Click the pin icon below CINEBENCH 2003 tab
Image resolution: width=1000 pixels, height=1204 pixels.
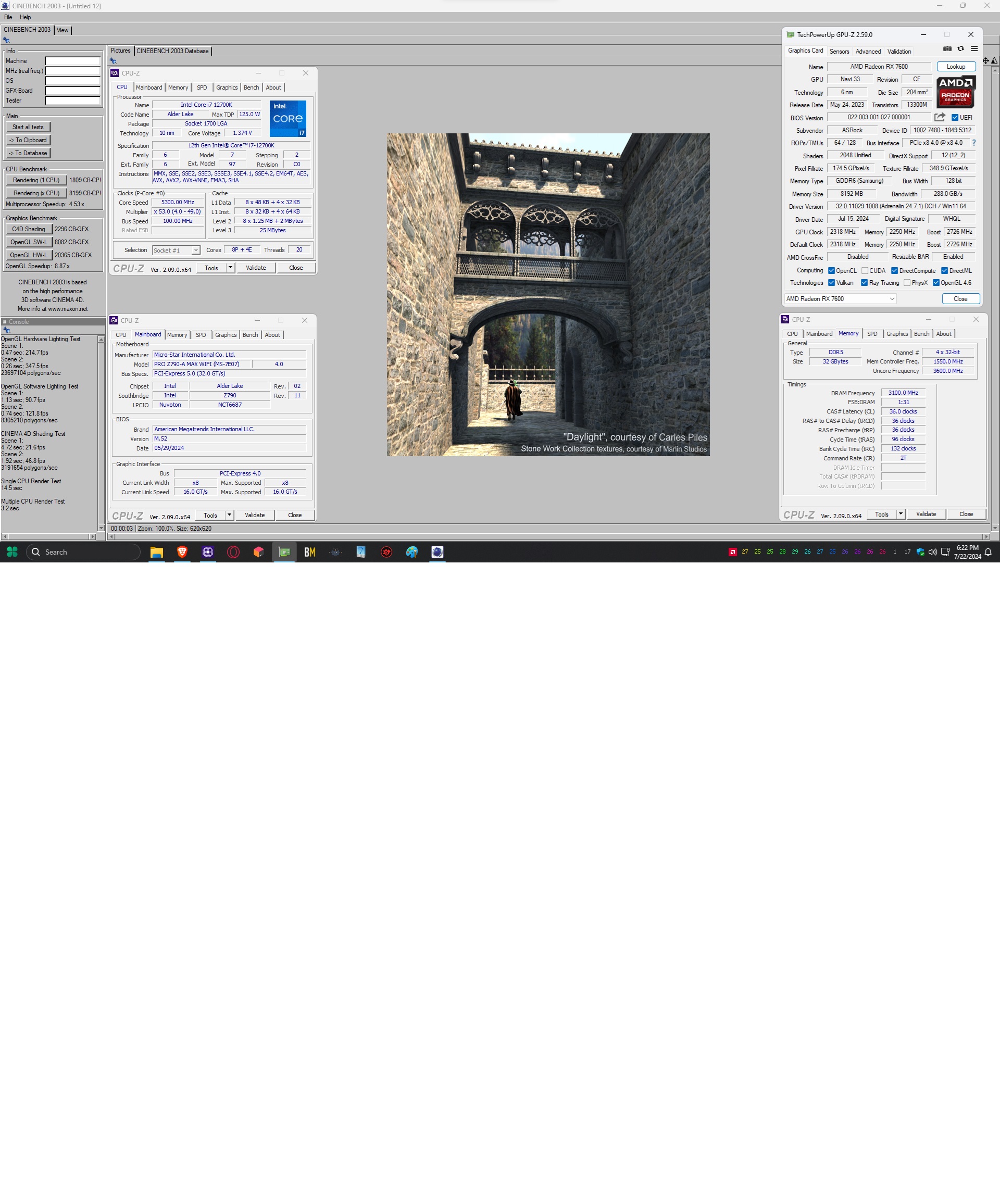click(6, 40)
